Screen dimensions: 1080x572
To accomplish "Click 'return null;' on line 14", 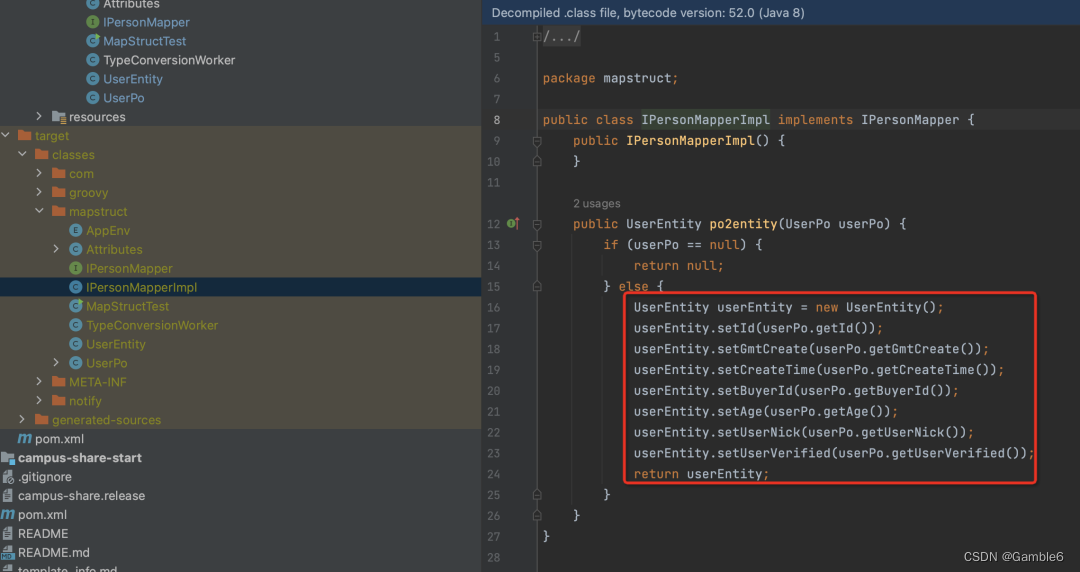I will pos(678,265).
